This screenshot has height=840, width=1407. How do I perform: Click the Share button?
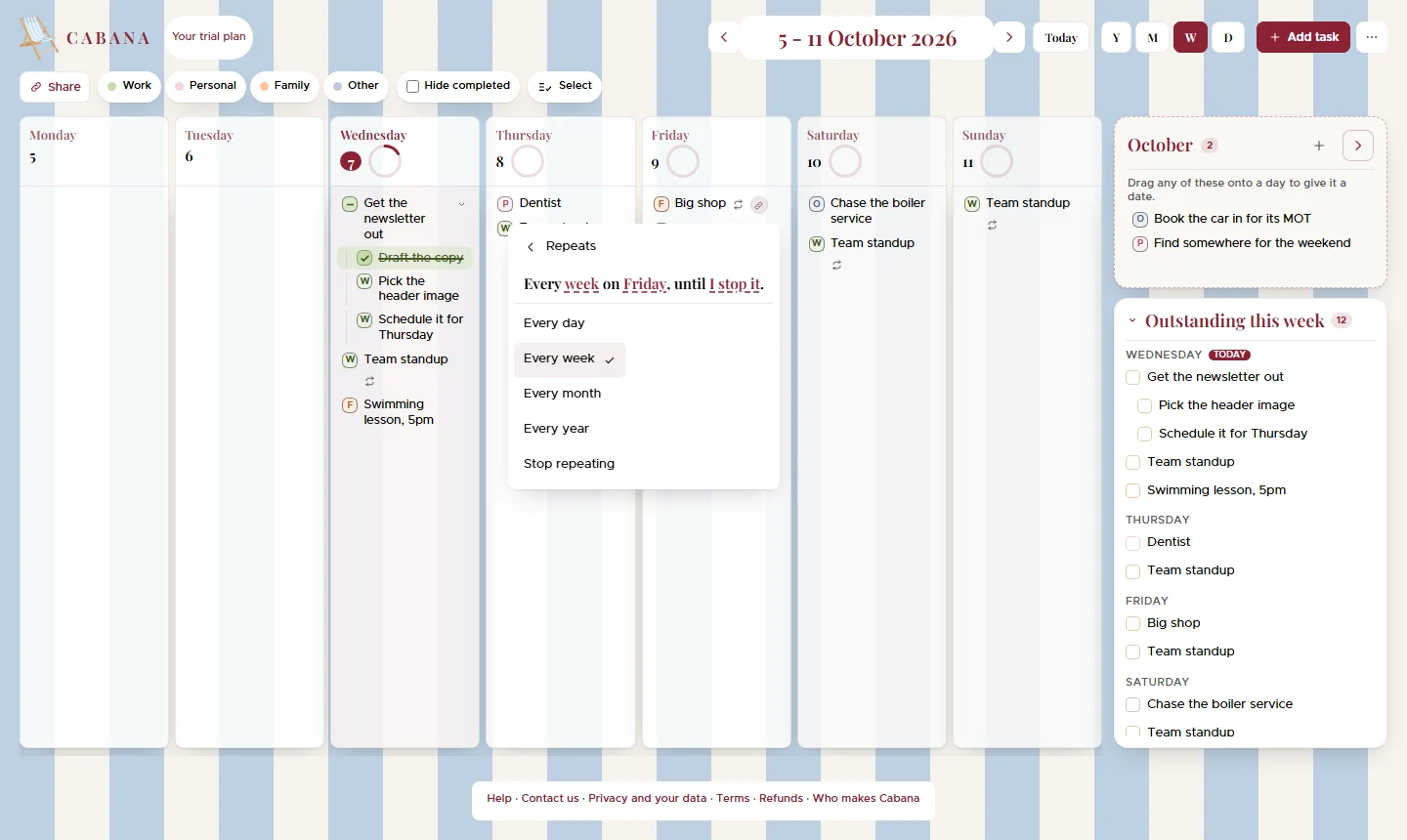pyautogui.click(x=55, y=87)
